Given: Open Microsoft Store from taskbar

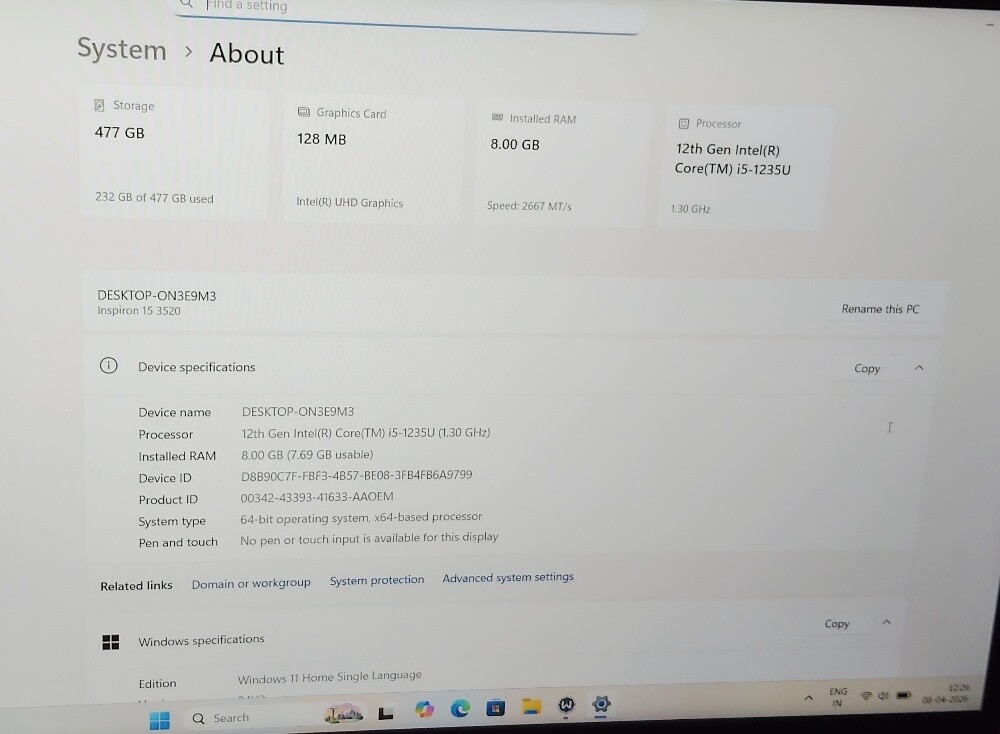Looking at the screenshot, I should [x=496, y=707].
